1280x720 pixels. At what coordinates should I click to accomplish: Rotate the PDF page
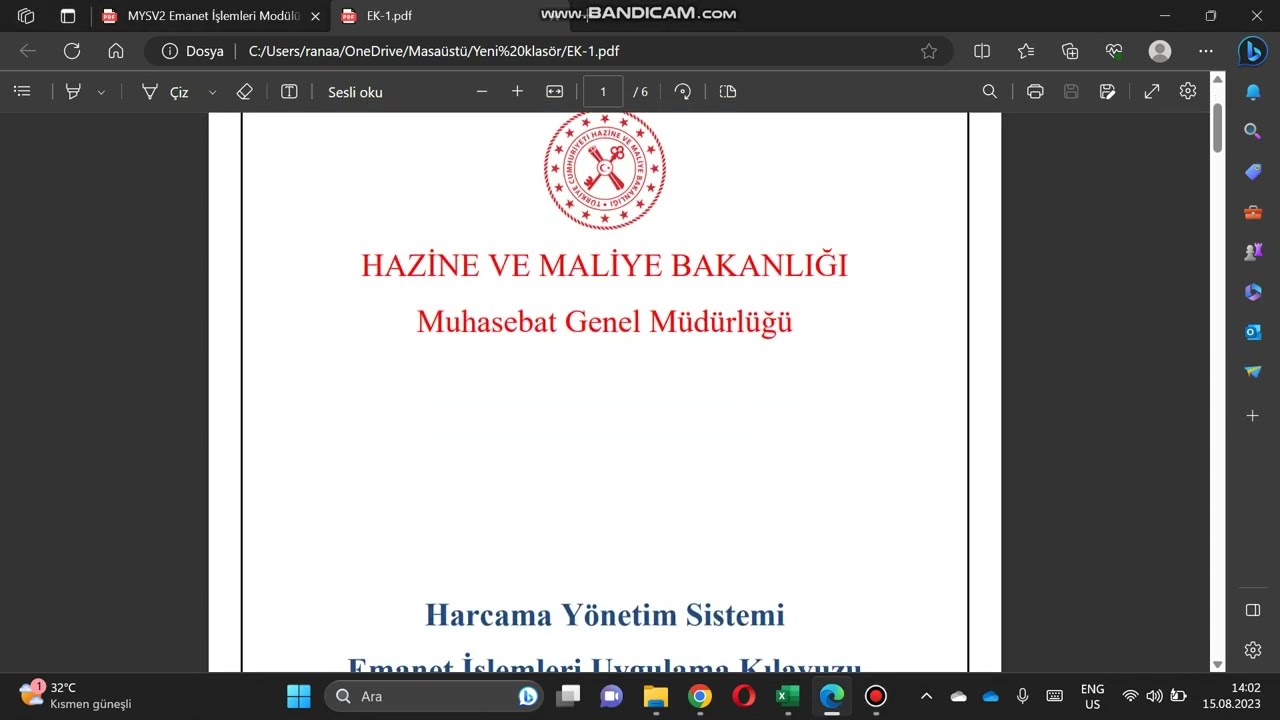683,91
